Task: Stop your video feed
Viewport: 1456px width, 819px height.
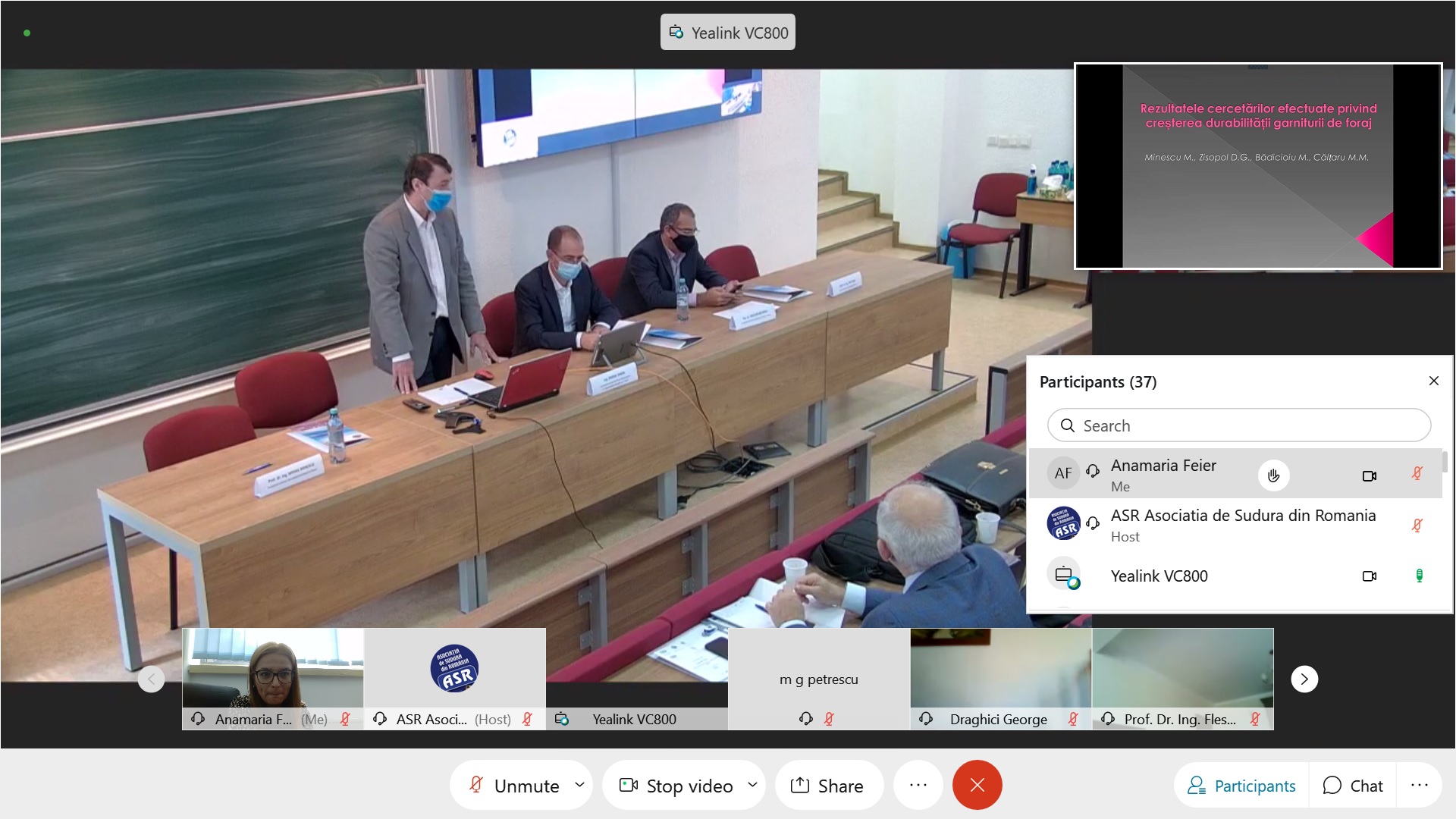Action: click(677, 786)
